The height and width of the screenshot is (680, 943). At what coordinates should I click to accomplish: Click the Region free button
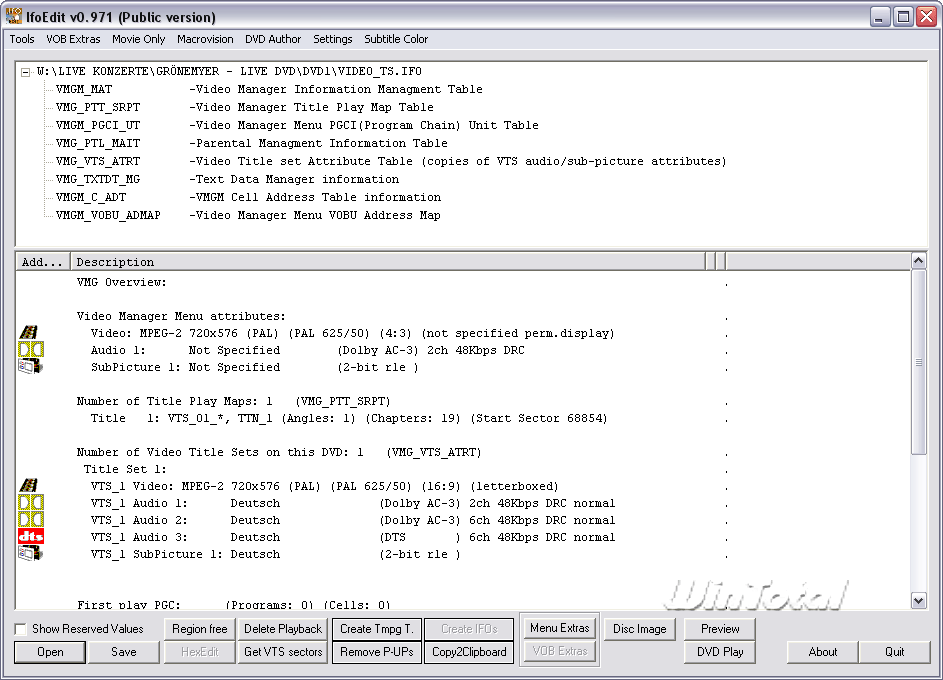click(200, 629)
